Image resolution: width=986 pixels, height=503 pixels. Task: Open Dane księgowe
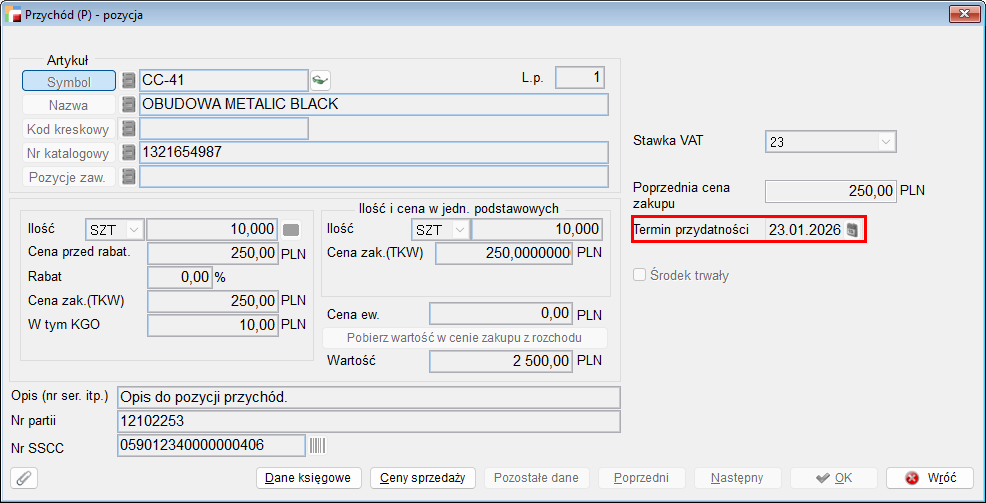(308, 478)
